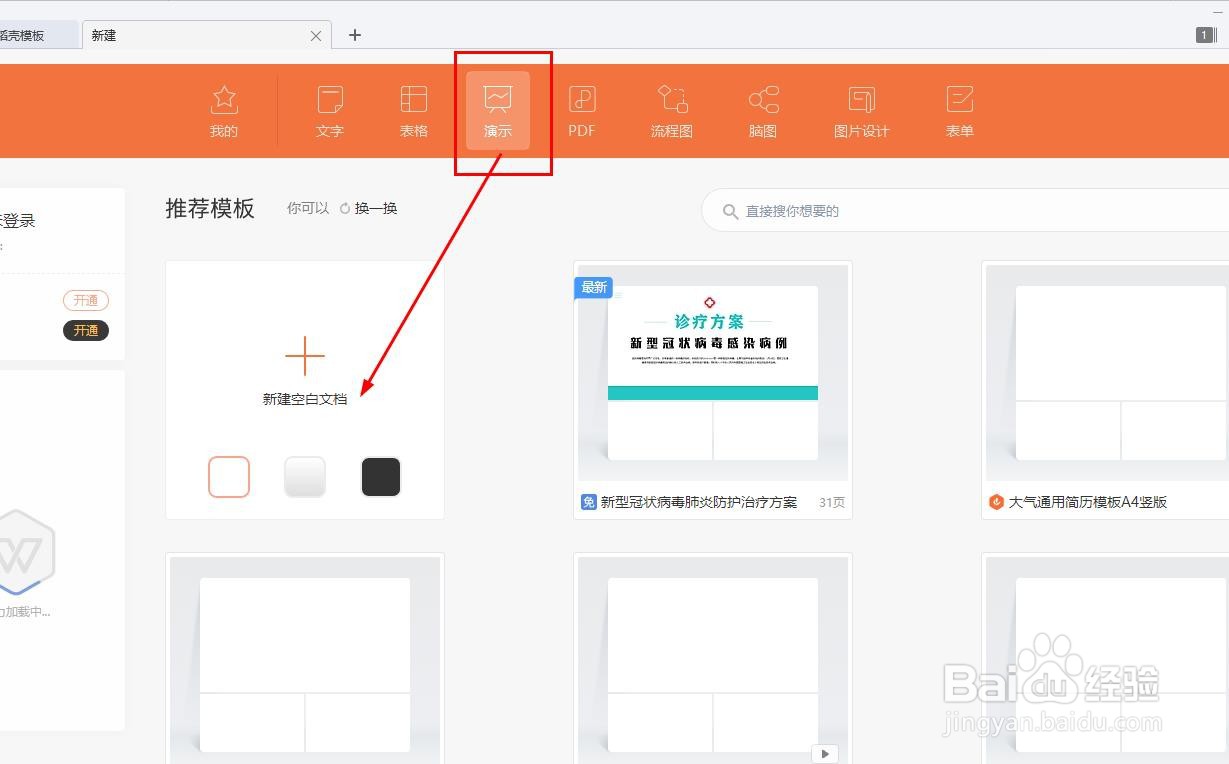The width and height of the screenshot is (1229, 764).
Task: Select the PDF document type
Action: click(582, 111)
